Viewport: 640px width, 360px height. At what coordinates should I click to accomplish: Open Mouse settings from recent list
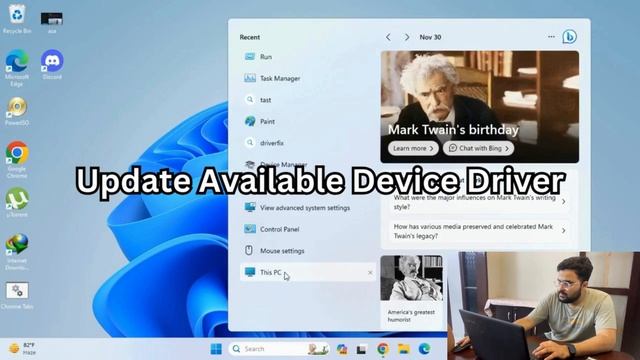308,251
